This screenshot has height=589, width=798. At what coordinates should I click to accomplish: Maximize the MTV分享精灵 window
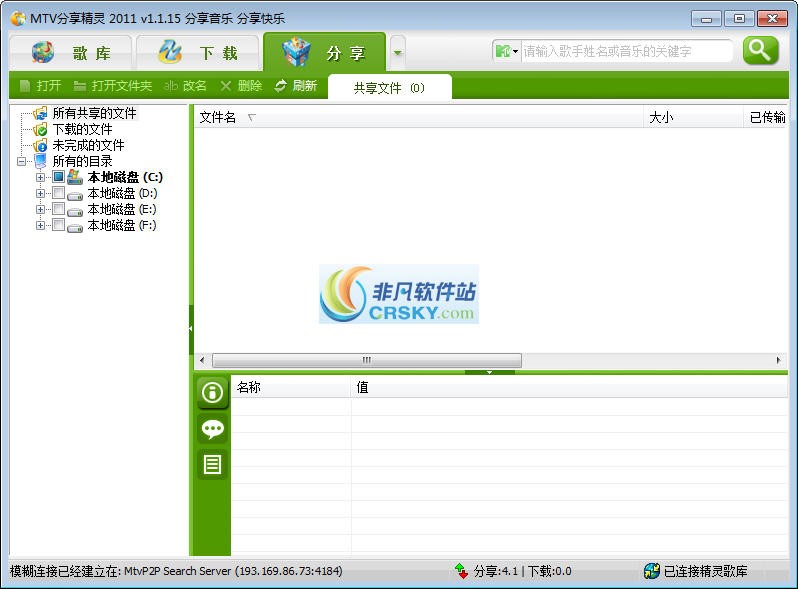tap(739, 19)
